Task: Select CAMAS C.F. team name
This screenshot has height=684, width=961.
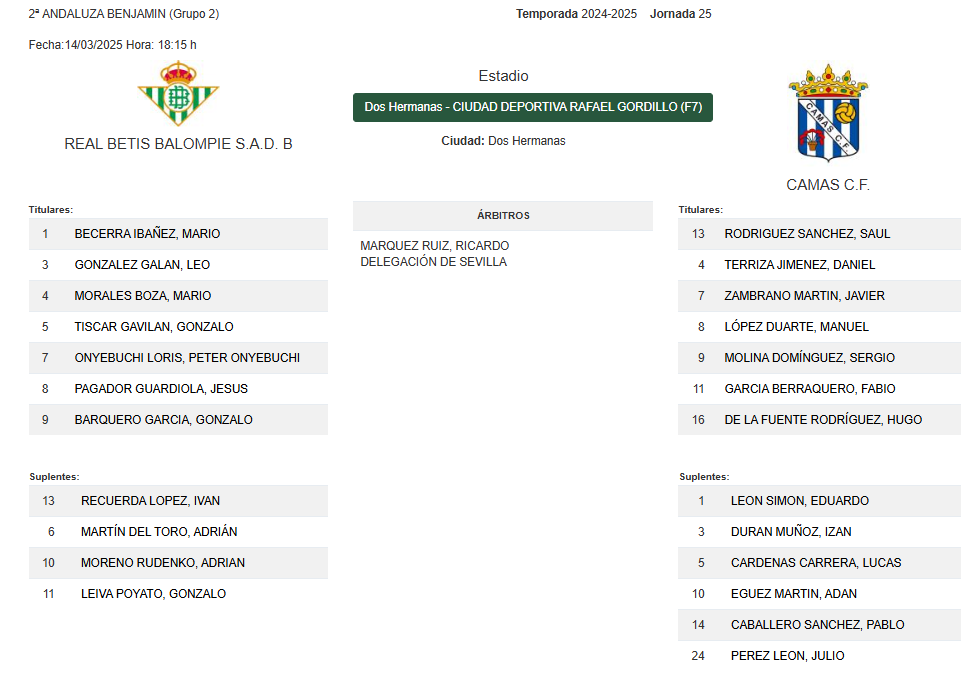Action: 828,185
